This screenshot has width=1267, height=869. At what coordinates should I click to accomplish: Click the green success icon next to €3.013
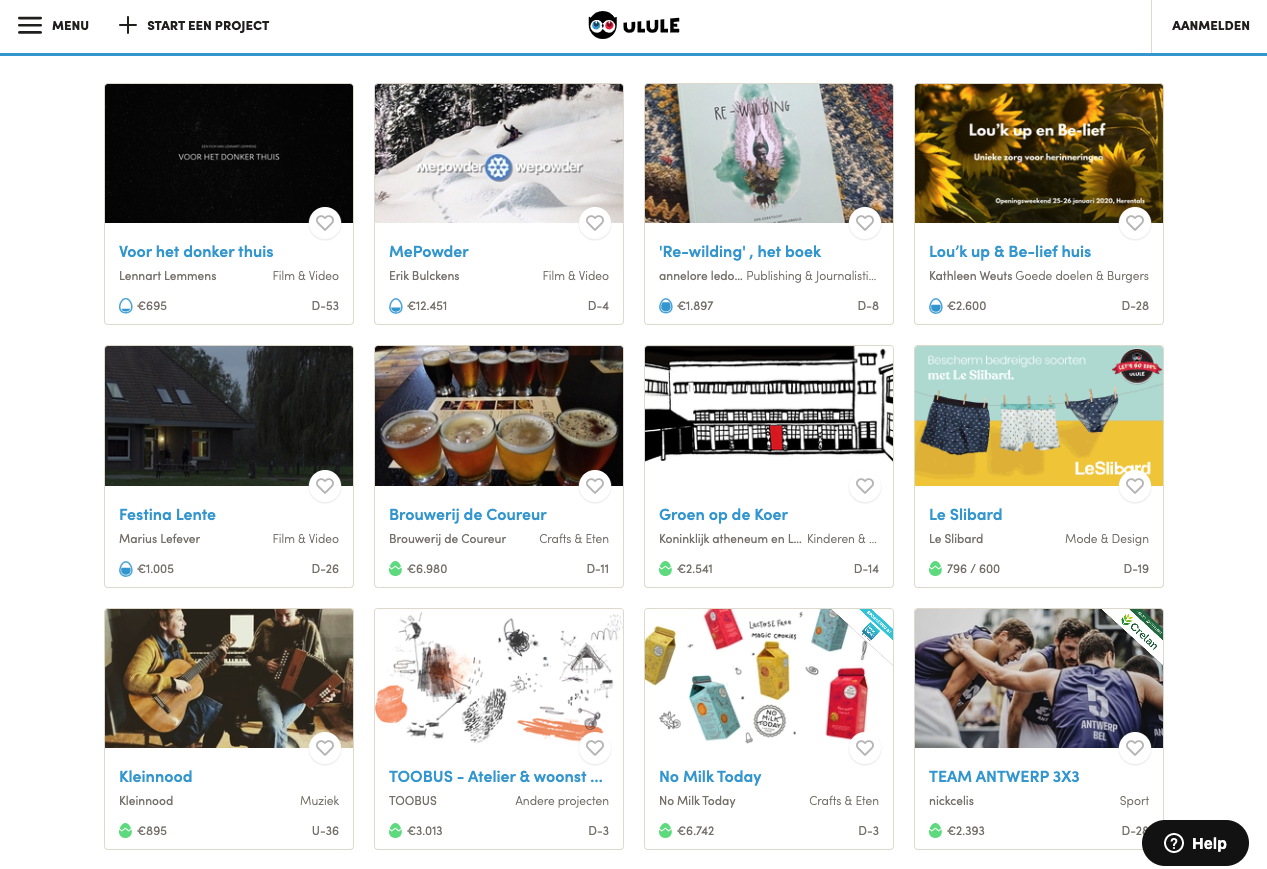click(396, 831)
